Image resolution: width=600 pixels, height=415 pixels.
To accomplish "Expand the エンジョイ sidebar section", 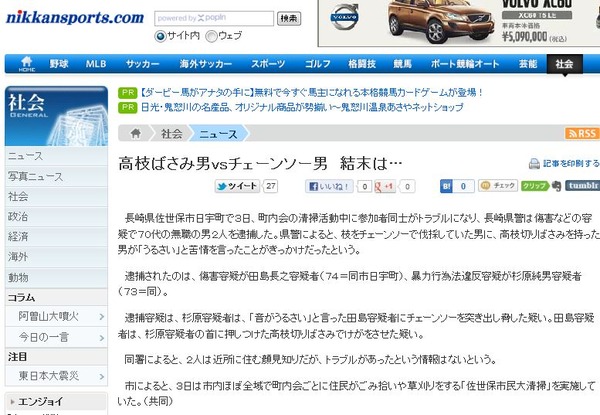I will (x=56, y=402).
